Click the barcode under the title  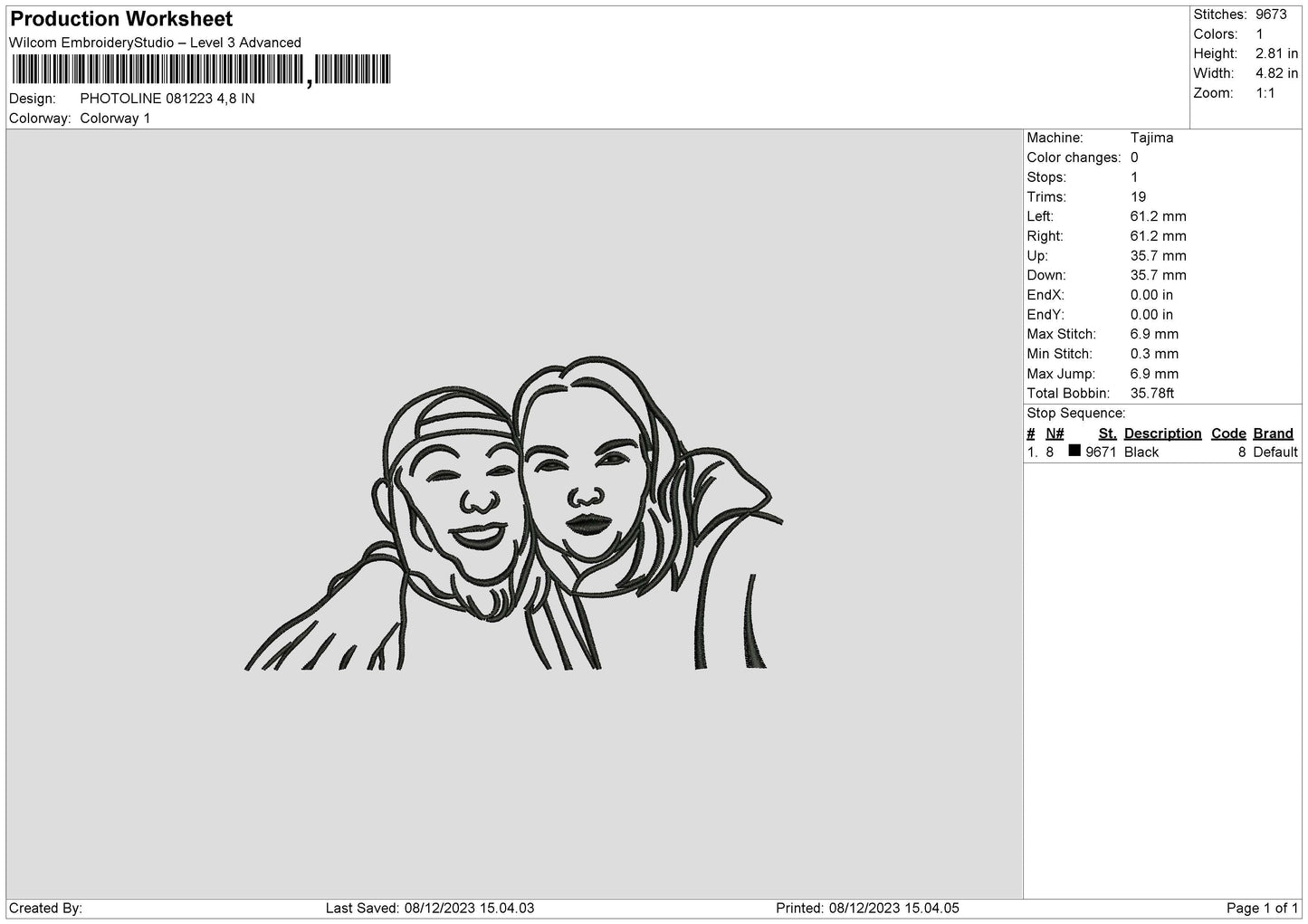(201, 70)
